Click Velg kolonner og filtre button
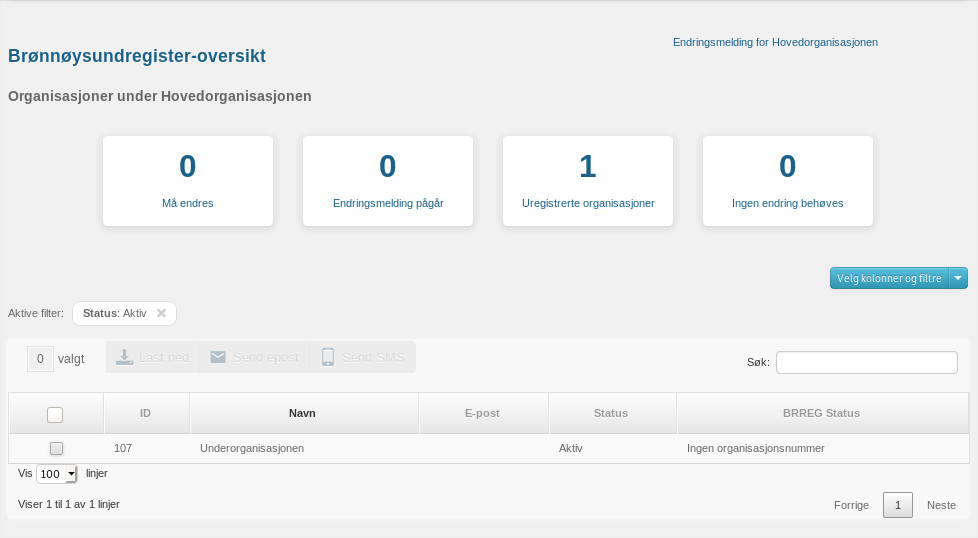The image size is (978, 538). coord(889,278)
